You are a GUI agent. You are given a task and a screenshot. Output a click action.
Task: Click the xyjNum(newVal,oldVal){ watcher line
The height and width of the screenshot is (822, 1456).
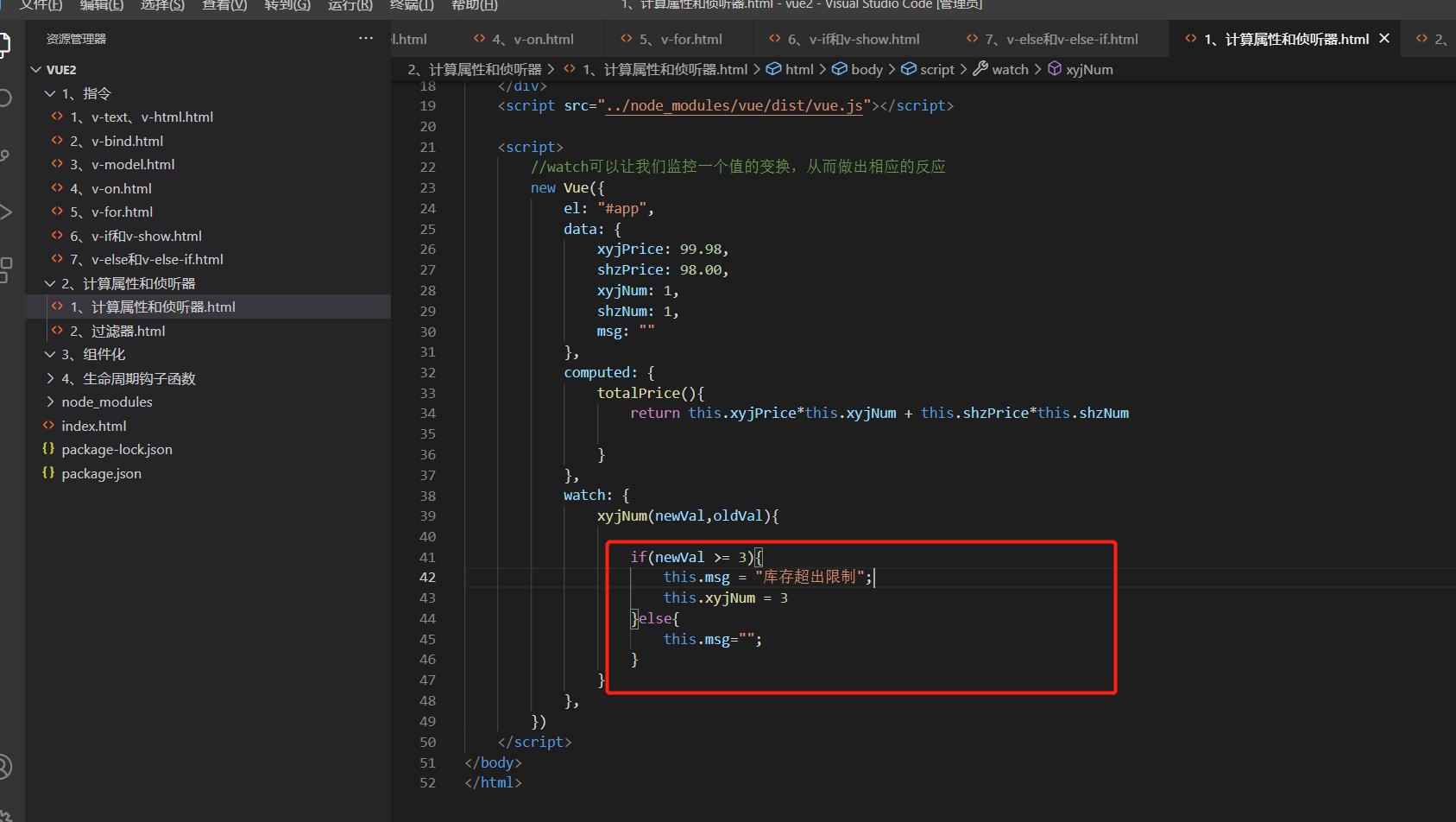pos(688,515)
